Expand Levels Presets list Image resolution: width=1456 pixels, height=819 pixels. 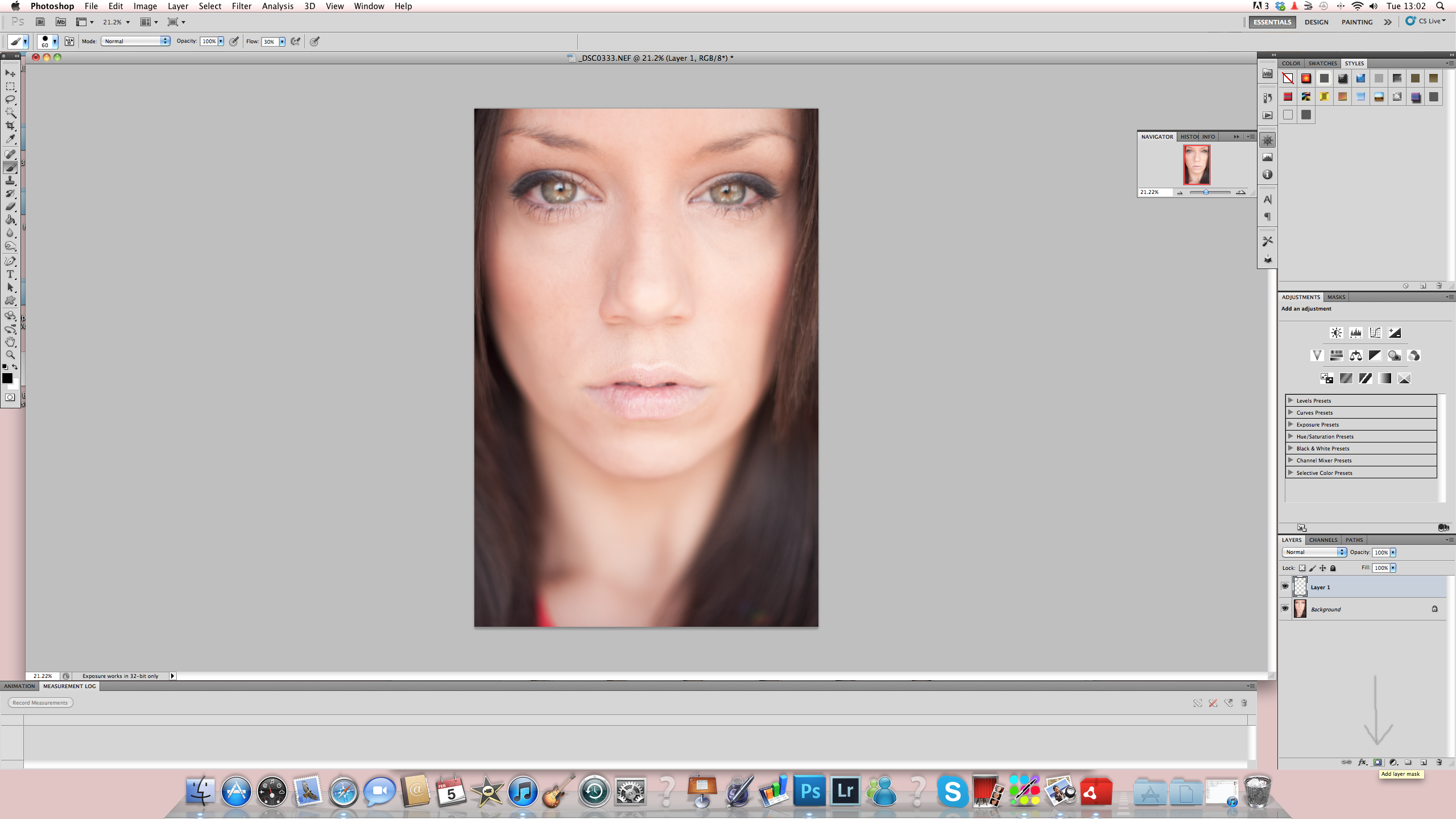(1290, 400)
